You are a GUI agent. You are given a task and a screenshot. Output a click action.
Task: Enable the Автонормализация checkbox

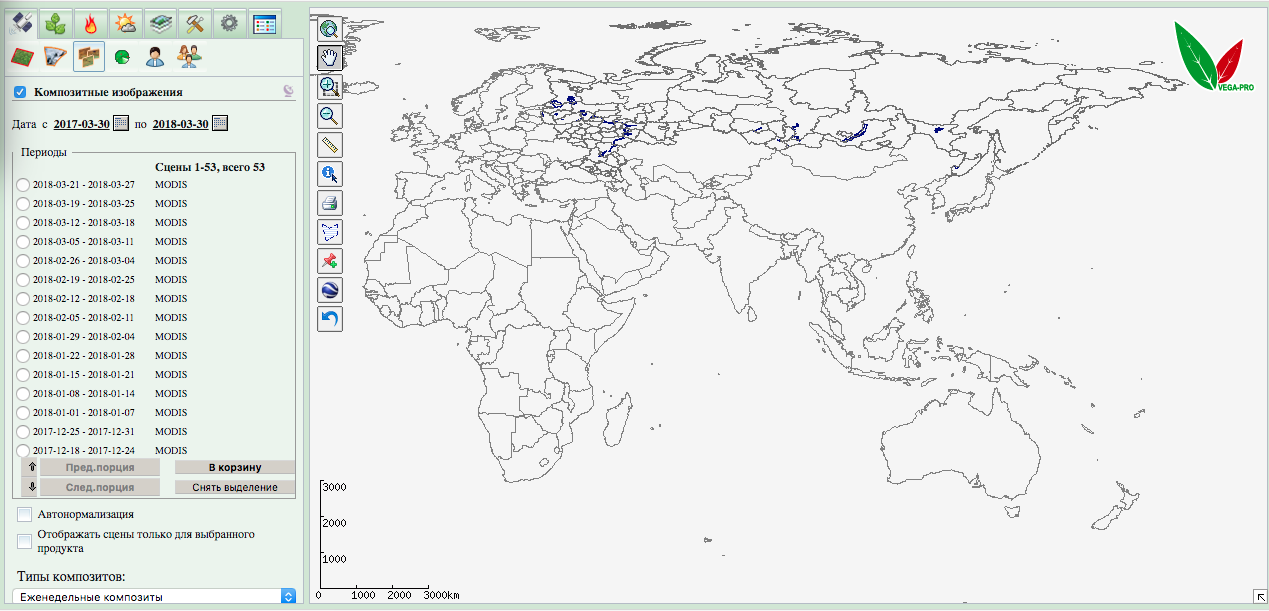[x=24, y=514]
